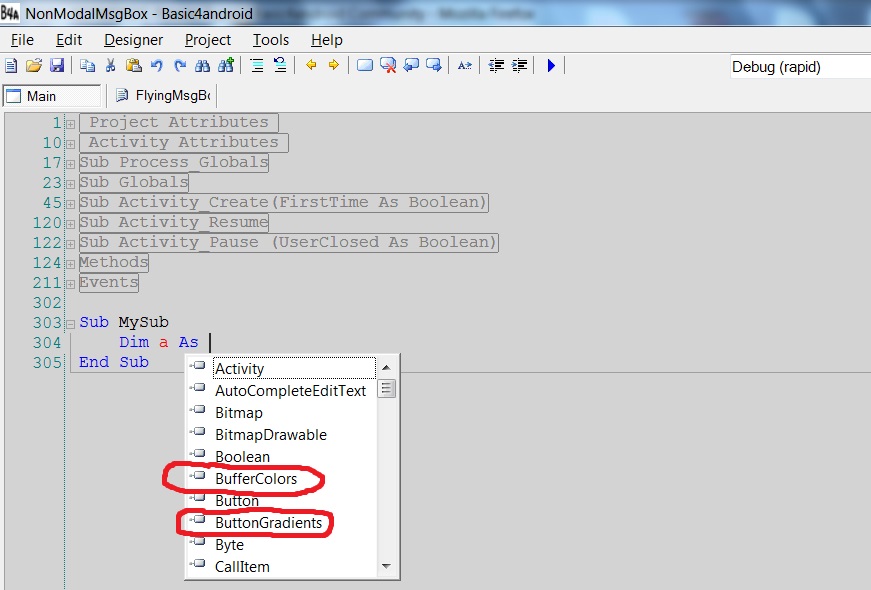The width and height of the screenshot is (871, 590).
Task: Collapse Sub MySub at line 303
Action: (71, 324)
